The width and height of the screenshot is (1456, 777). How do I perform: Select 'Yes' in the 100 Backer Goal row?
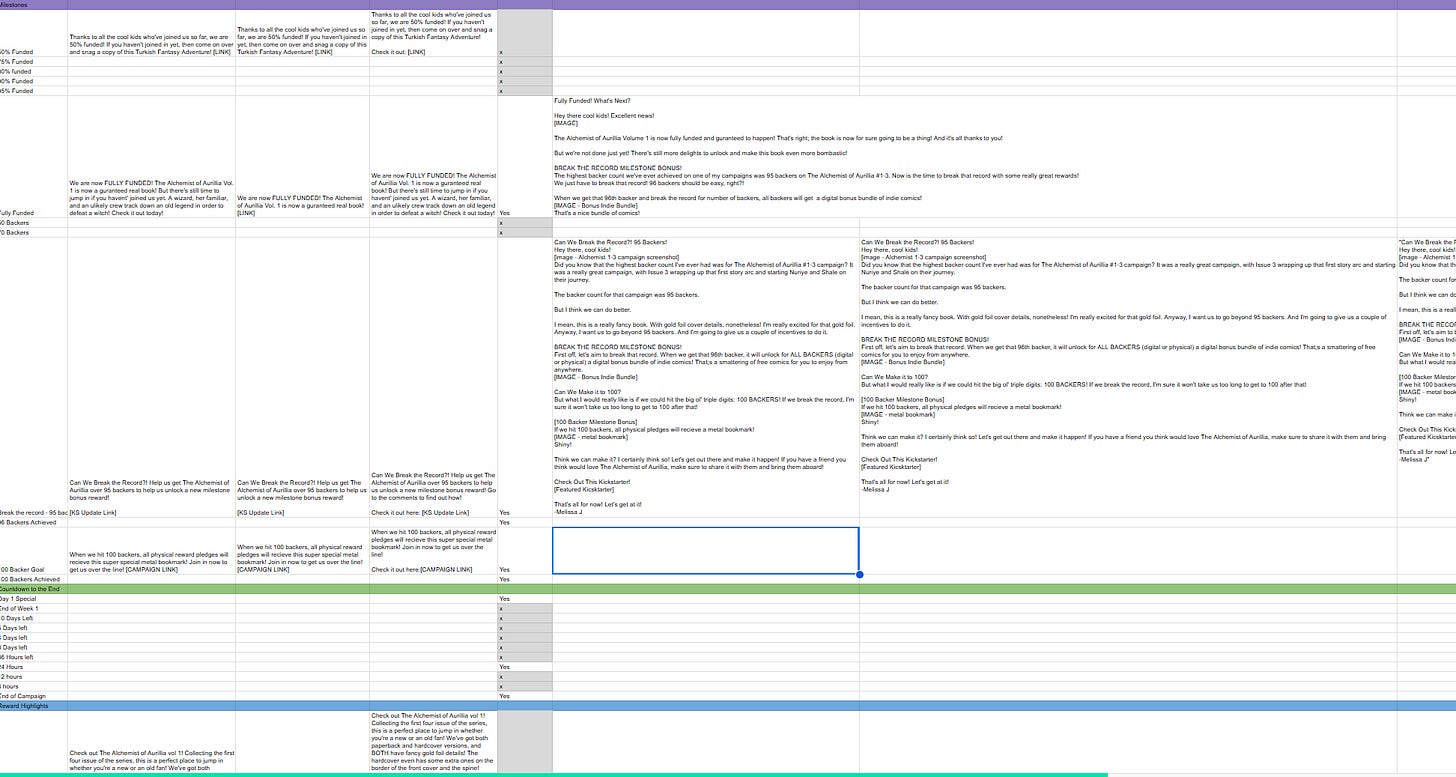(x=504, y=570)
